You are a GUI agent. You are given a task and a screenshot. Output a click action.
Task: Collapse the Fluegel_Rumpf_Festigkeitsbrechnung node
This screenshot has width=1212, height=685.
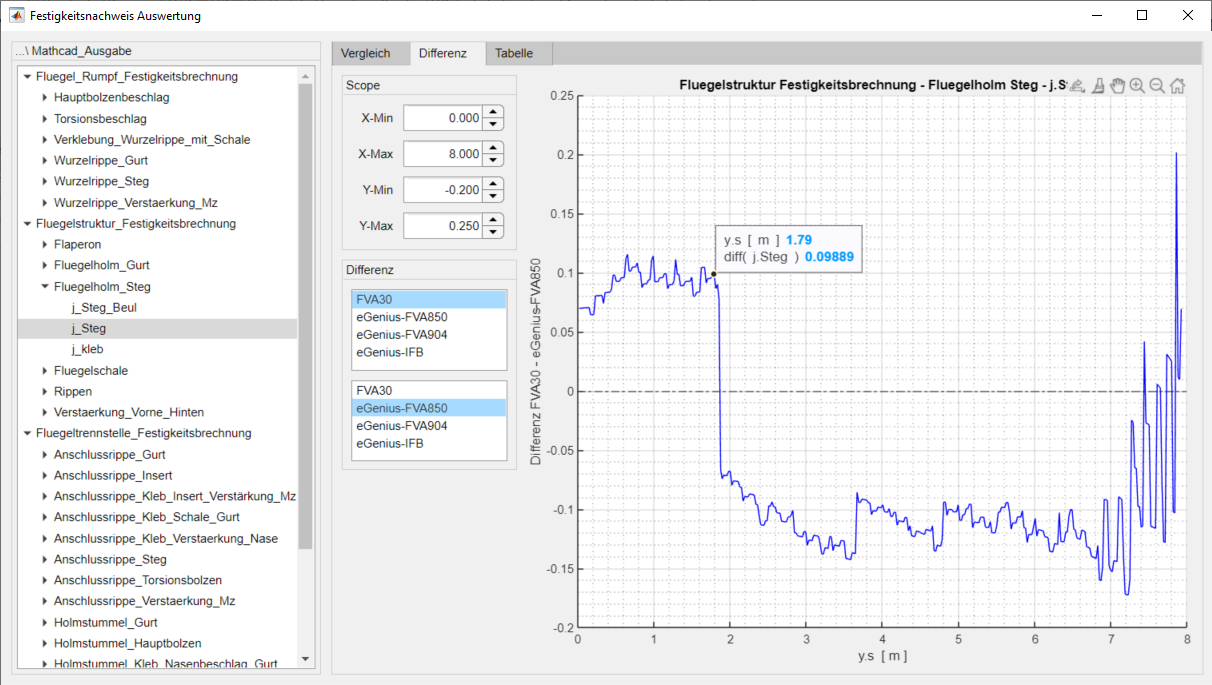click(26, 77)
